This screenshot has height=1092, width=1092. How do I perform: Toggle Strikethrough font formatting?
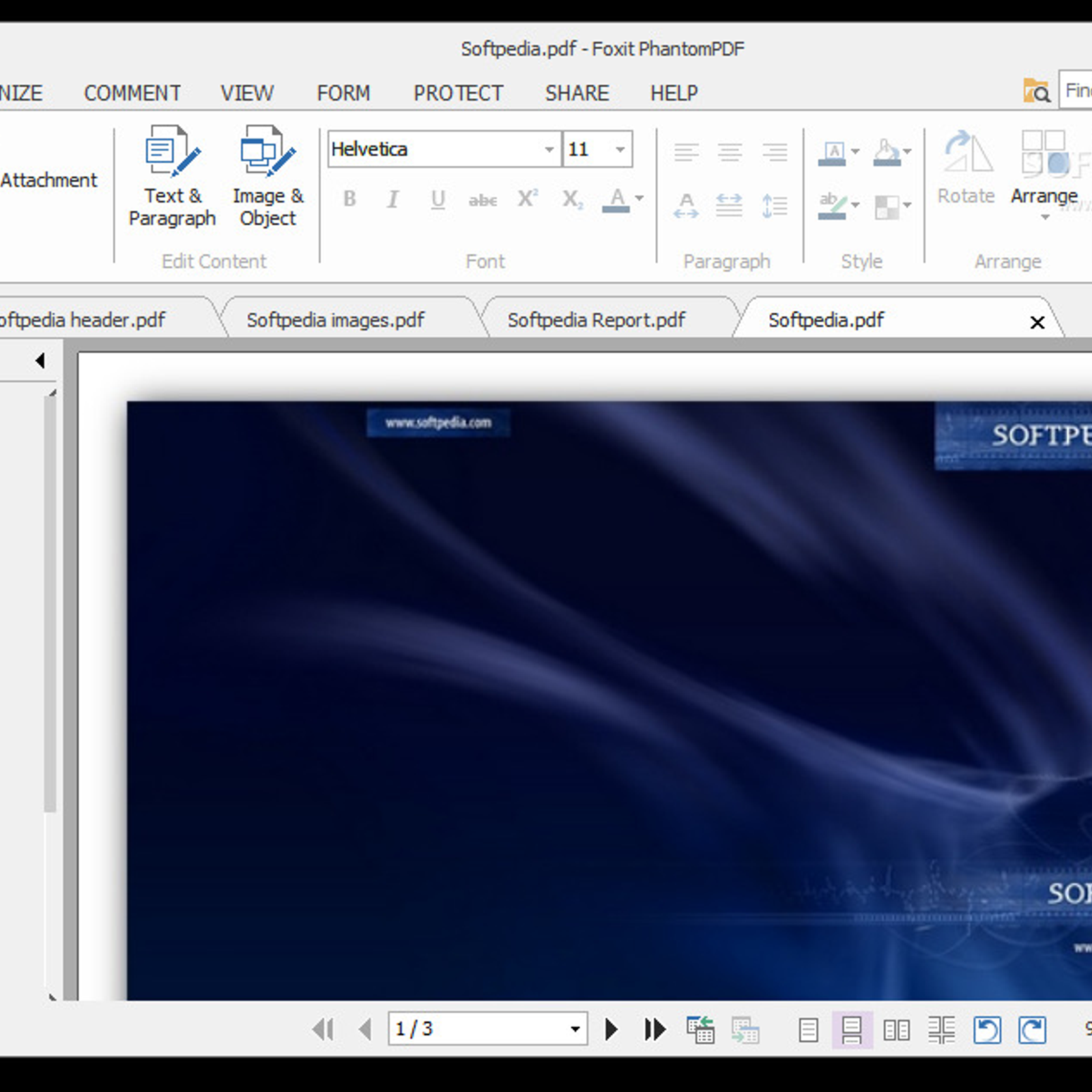(483, 200)
